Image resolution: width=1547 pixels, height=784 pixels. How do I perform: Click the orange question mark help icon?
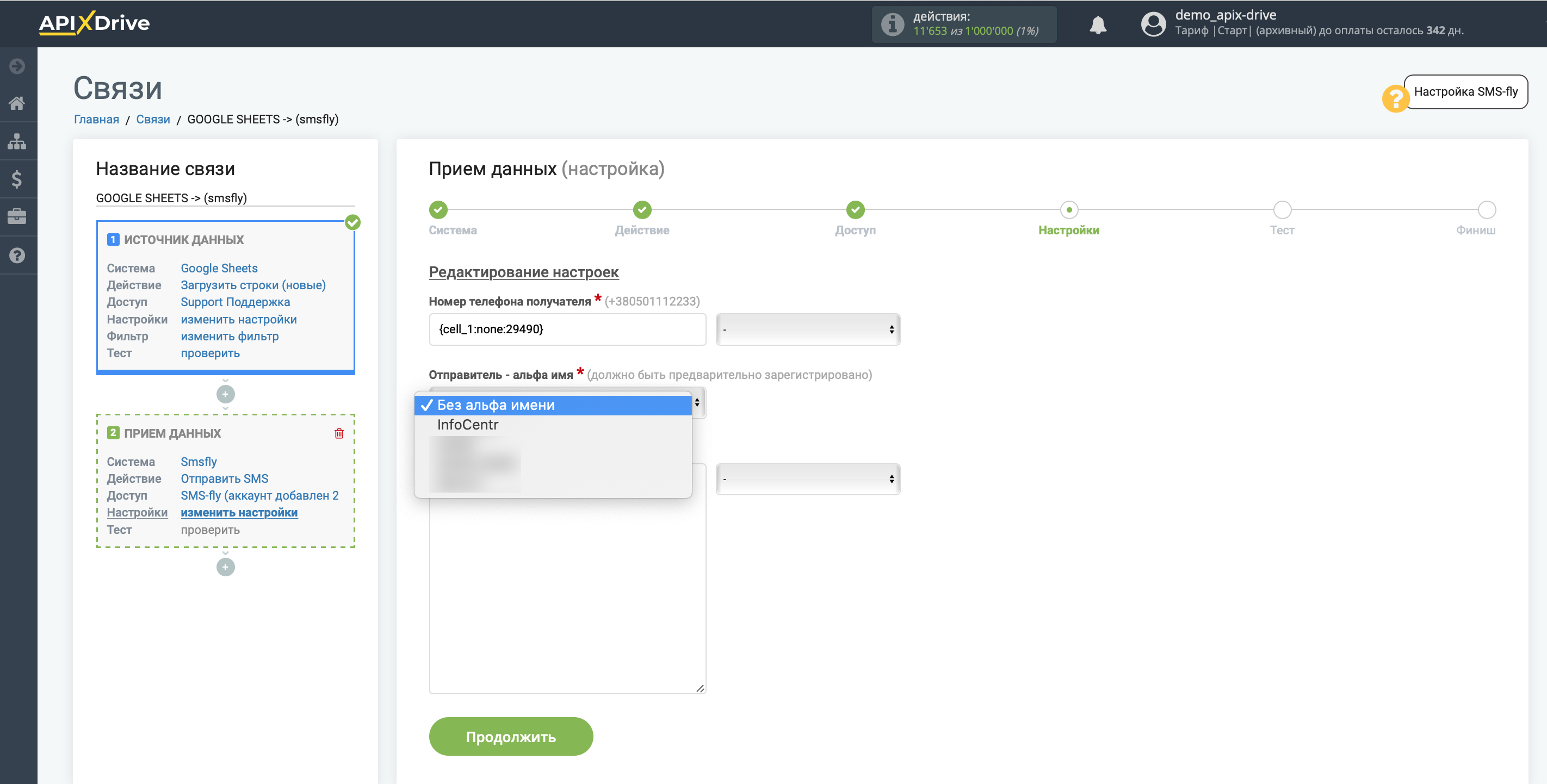coord(1396,98)
